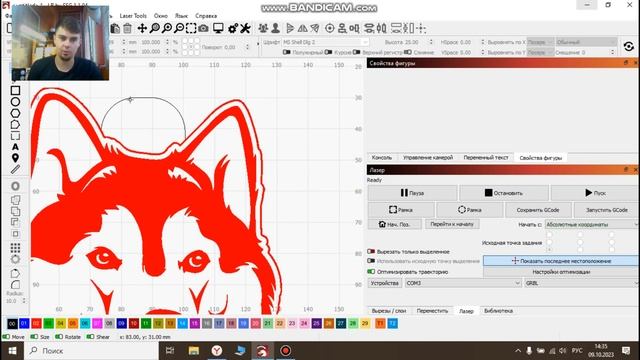
Task: Open Windows taskbar search 'Поиск' field
Action: [x=91, y=351]
